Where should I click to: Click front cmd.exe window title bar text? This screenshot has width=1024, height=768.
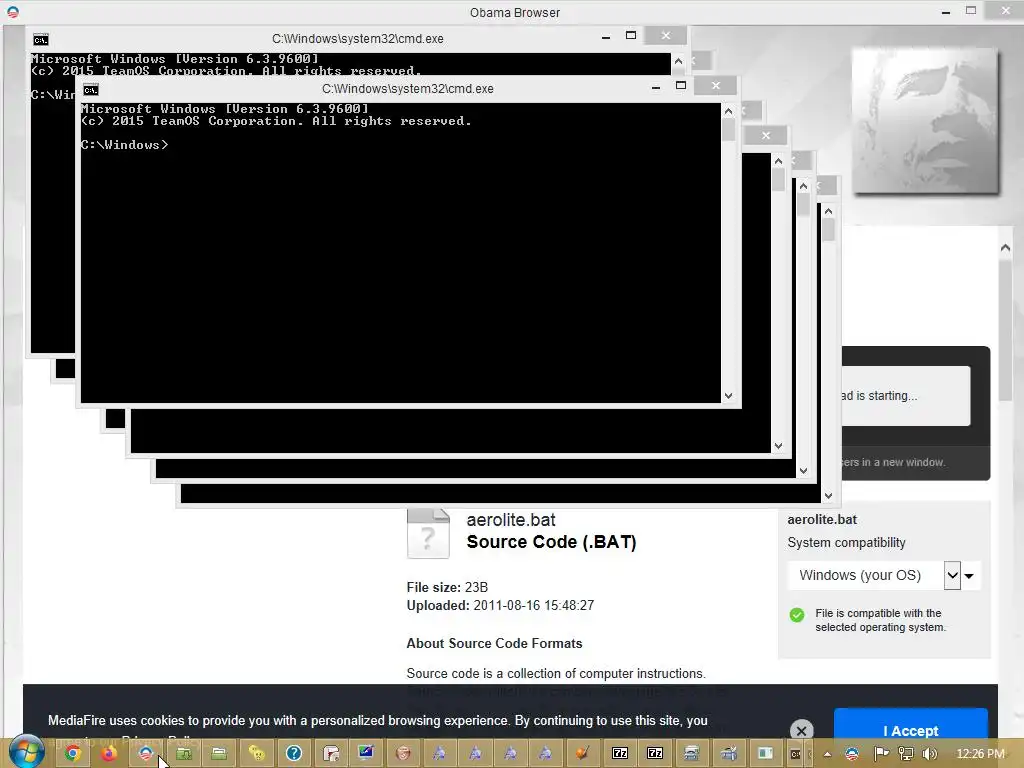click(x=408, y=89)
